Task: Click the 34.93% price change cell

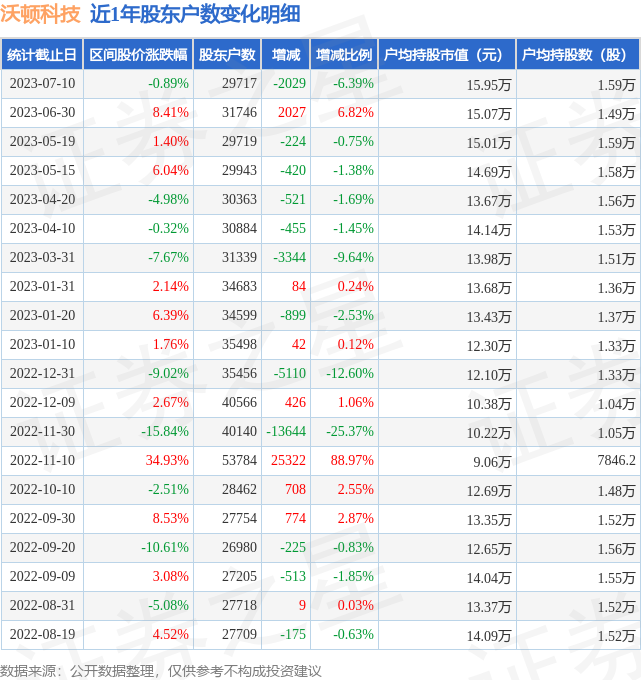Action: tap(167, 461)
